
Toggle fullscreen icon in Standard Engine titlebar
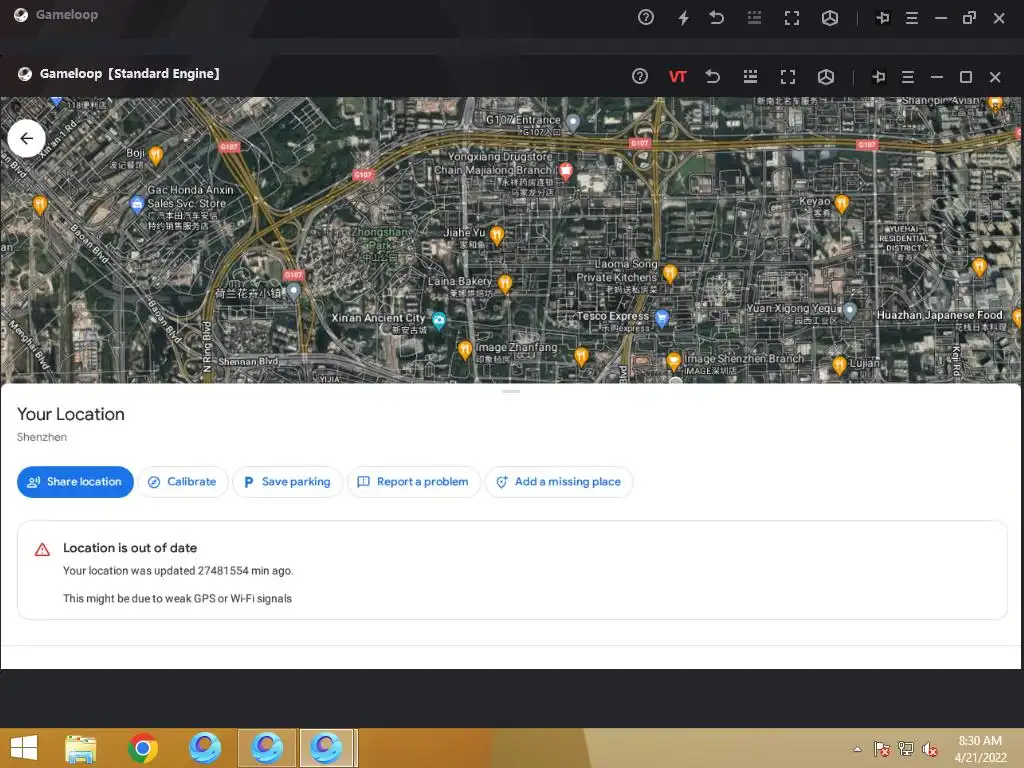pos(788,77)
